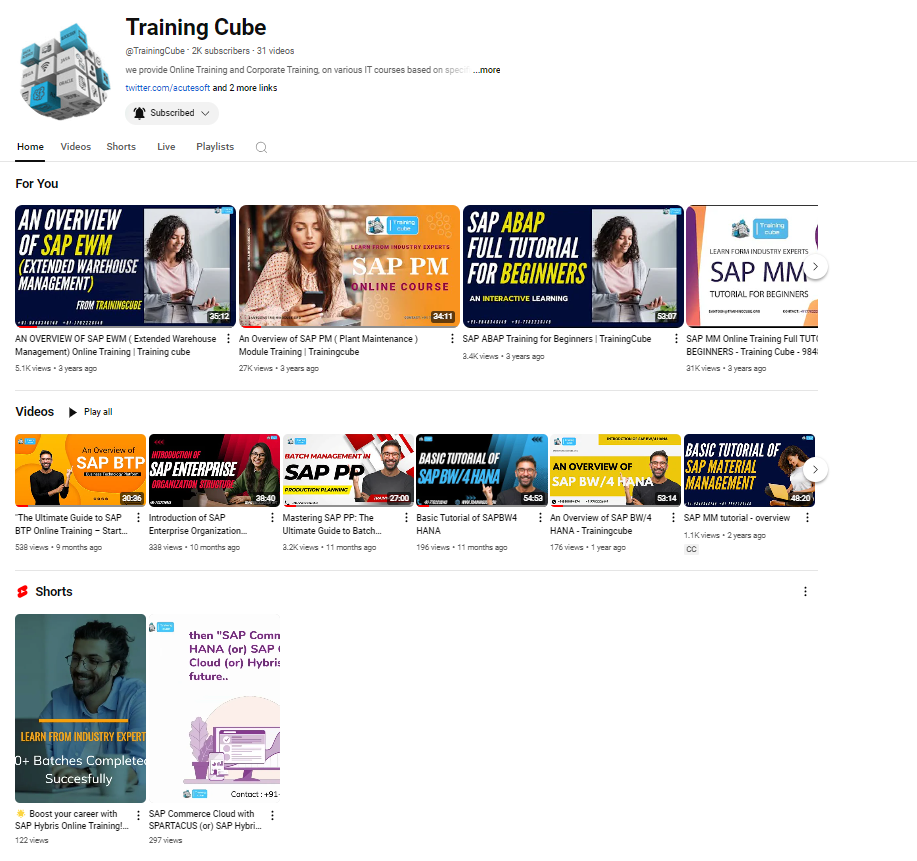
Task: Open the Subscribed notification dropdown
Action: (171, 113)
